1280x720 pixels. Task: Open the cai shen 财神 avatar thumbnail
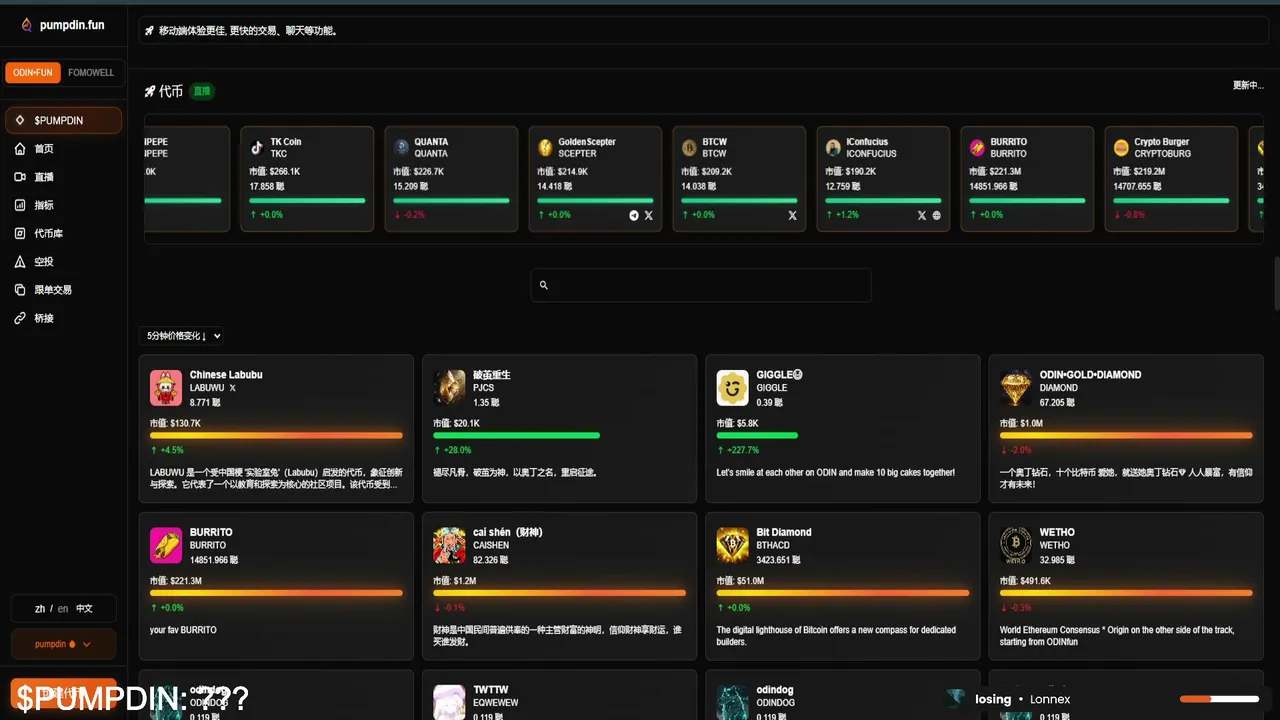tap(449, 545)
